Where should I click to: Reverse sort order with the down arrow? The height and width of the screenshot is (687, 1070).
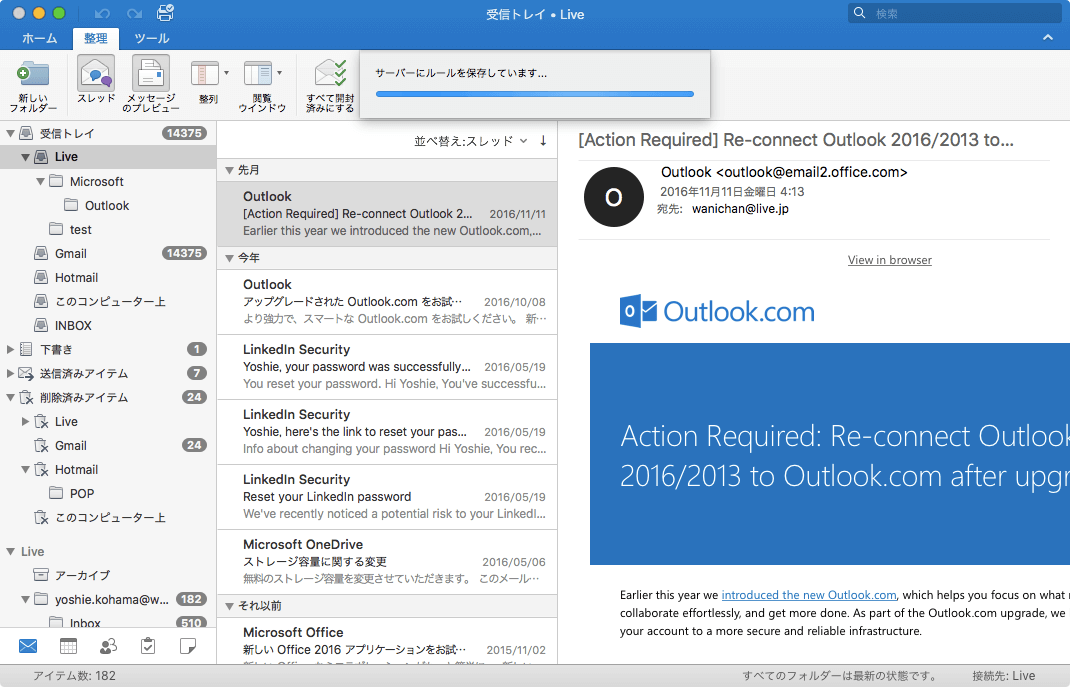coord(543,141)
